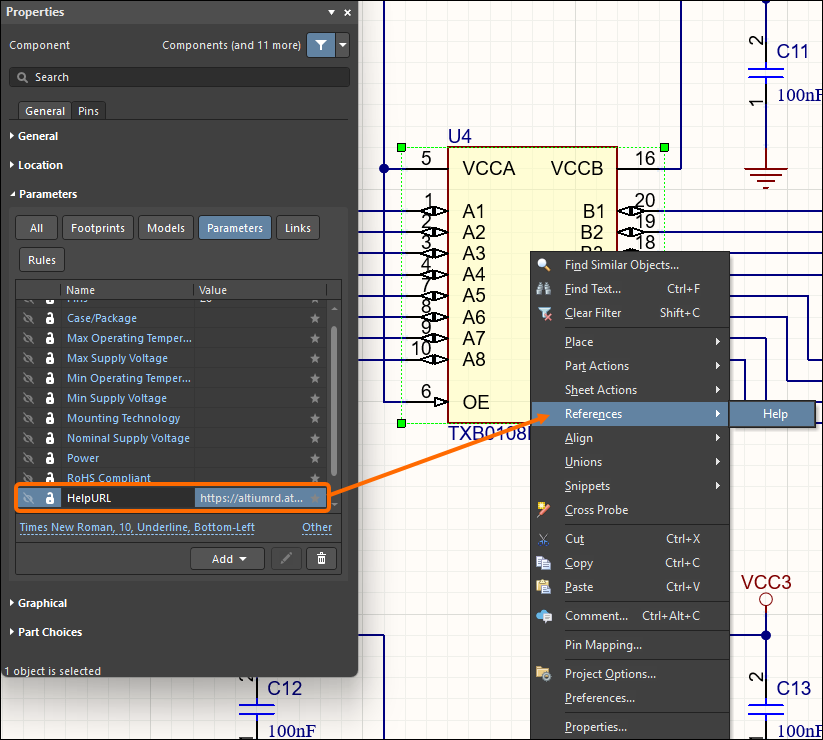The width and height of the screenshot is (823, 740).
Task: Click the pencil edit icon
Action: tap(286, 559)
